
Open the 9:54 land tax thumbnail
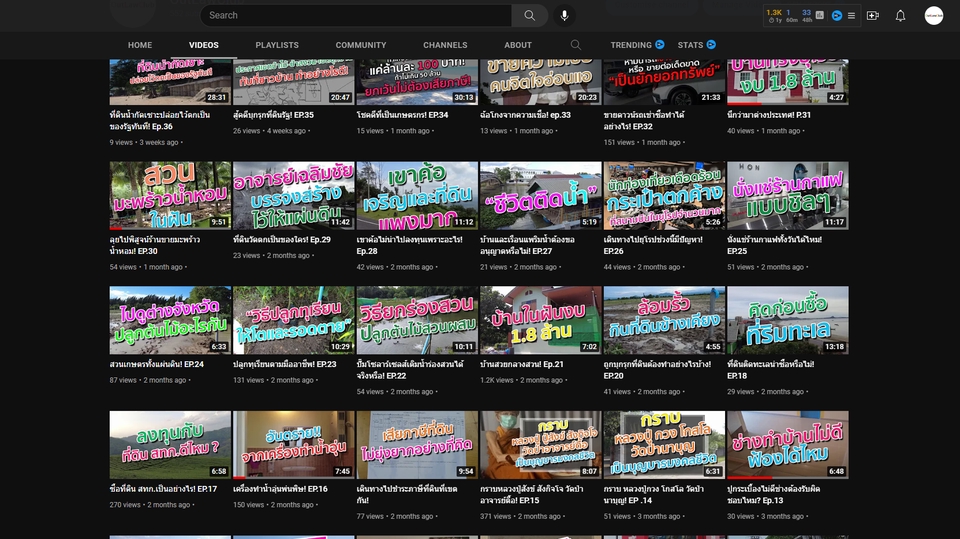point(418,445)
